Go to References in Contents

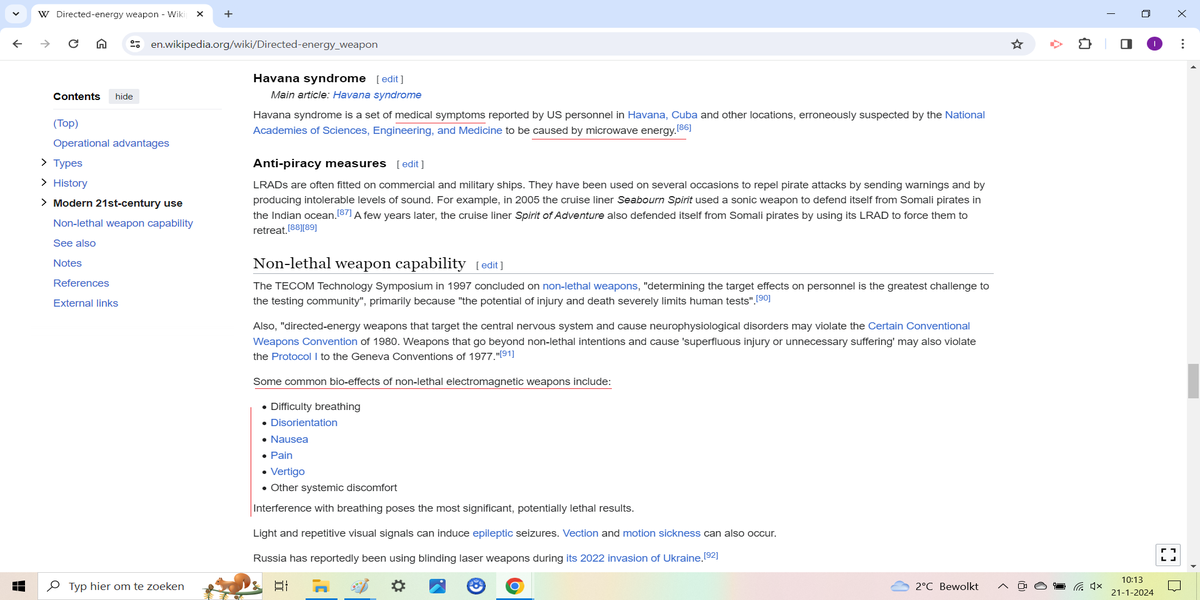[x=81, y=283]
